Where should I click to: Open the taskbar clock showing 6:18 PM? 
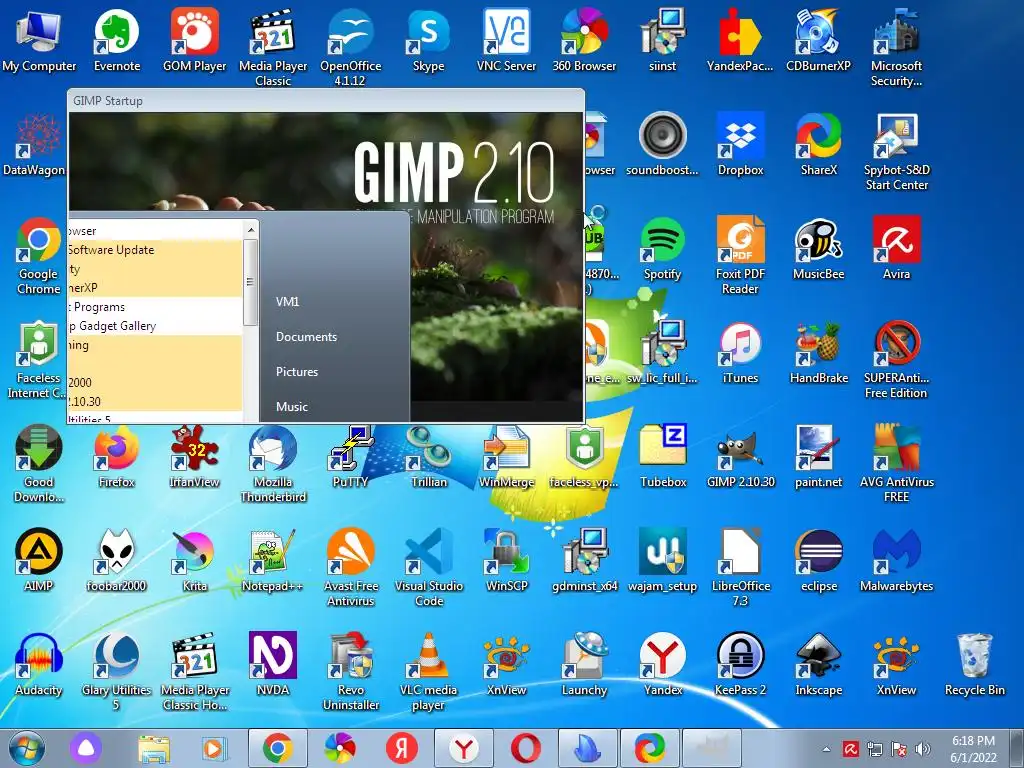[x=973, y=749]
